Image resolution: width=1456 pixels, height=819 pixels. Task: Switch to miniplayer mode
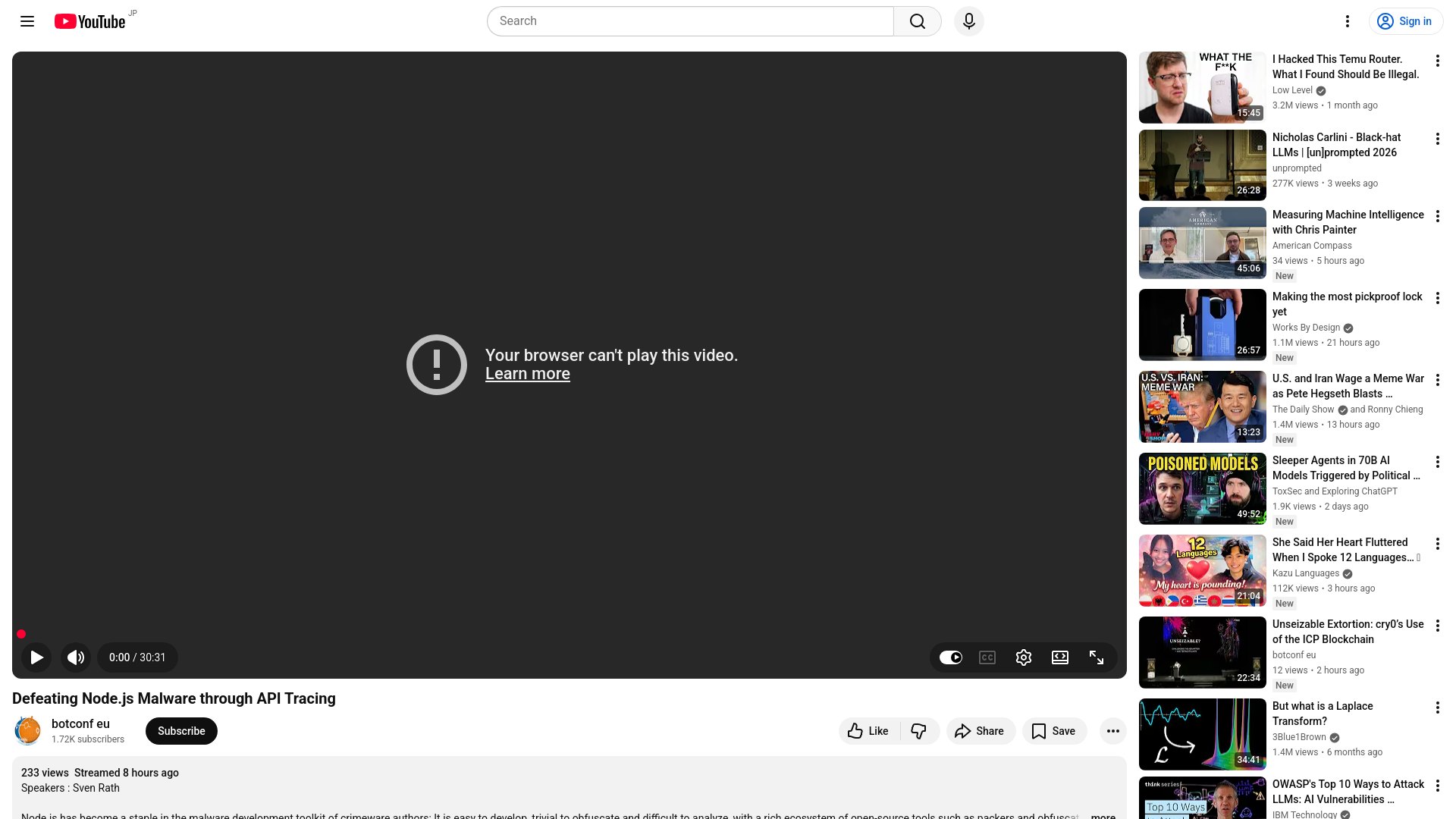click(1059, 657)
